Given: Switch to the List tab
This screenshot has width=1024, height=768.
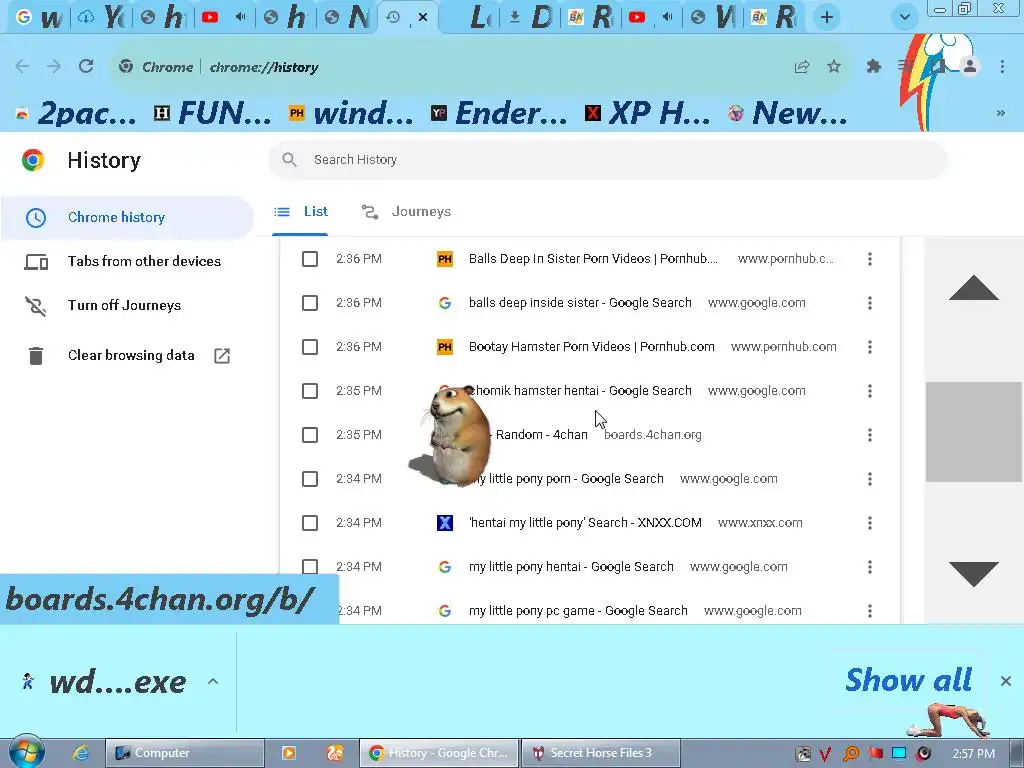Looking at the screenshot, I should click(301, 212).
